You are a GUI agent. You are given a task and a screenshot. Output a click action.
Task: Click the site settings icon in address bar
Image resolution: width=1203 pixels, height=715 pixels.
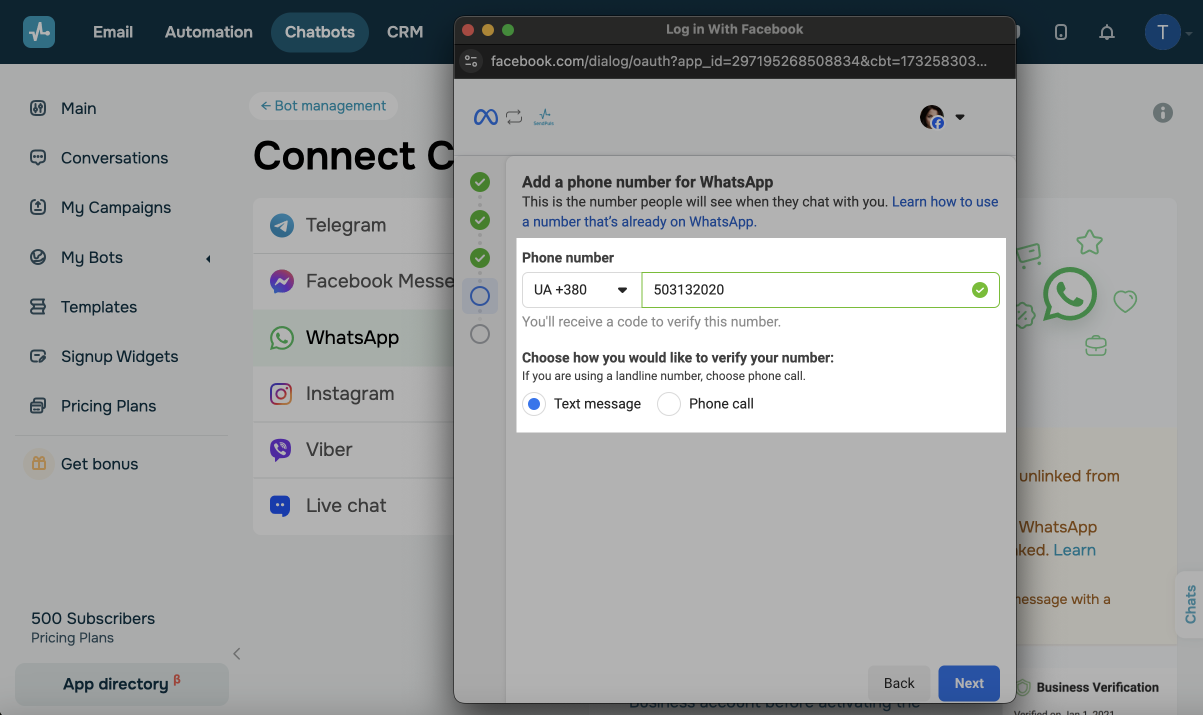471,61
